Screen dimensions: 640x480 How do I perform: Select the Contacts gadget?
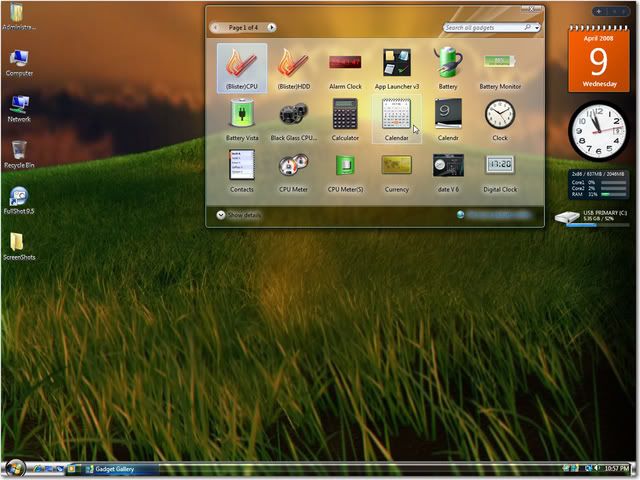[242, 171]
